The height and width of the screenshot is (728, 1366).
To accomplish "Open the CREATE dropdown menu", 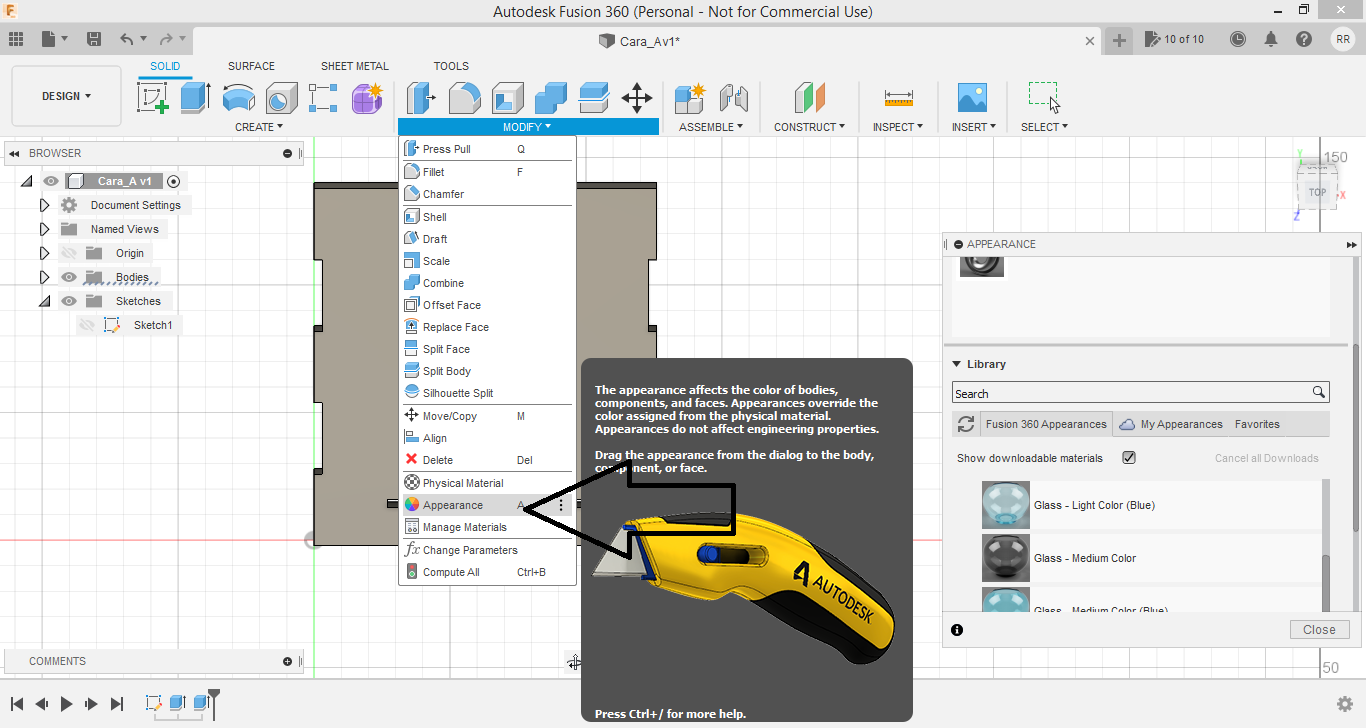I will 259,127.
